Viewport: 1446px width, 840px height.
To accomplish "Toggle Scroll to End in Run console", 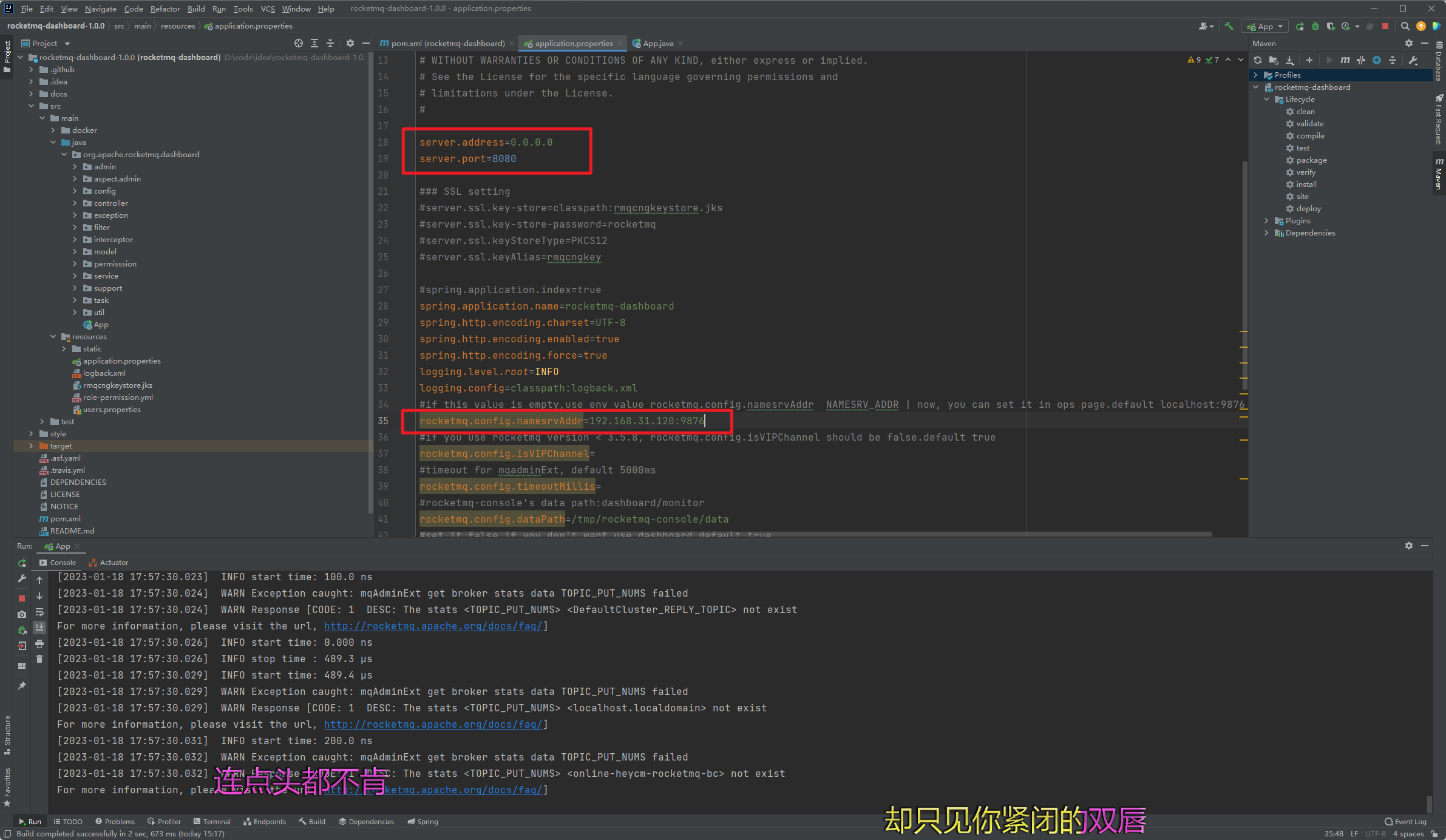I will [39, 628].
